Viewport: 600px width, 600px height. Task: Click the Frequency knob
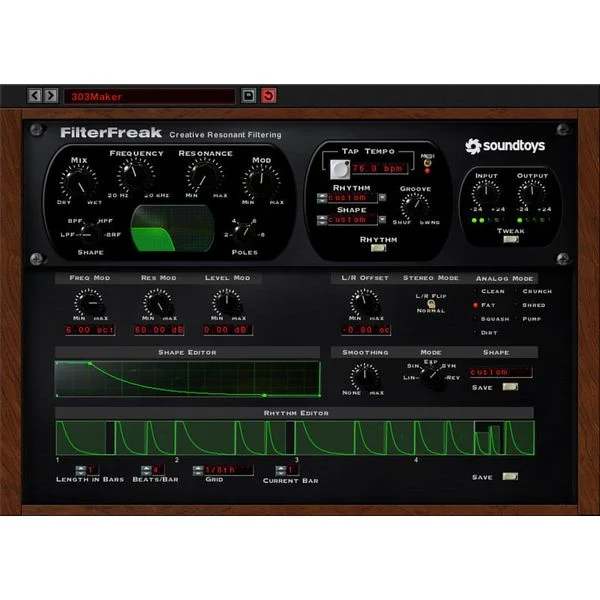pos(135,176)
